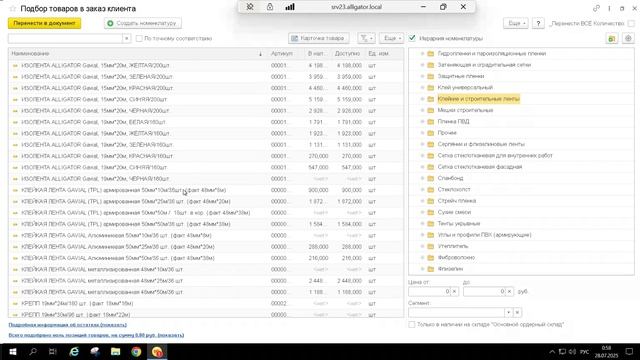
Task: Select 'Защитные пленки' category
Action: 461,76
